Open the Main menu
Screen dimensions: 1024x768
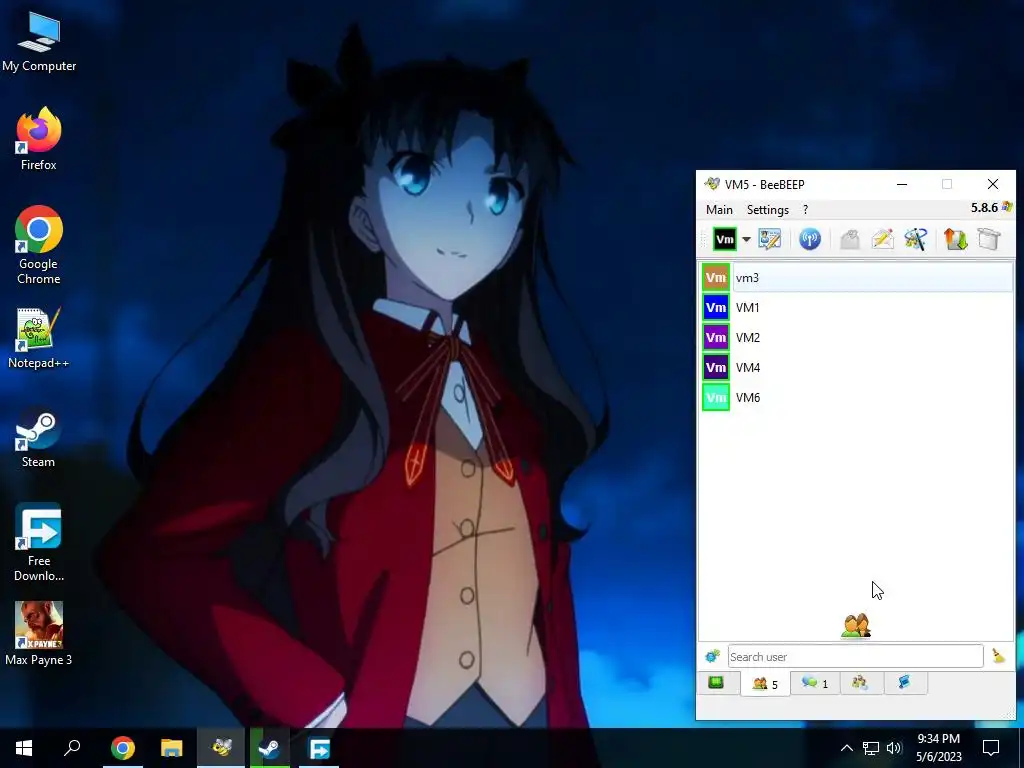point(719,210)
